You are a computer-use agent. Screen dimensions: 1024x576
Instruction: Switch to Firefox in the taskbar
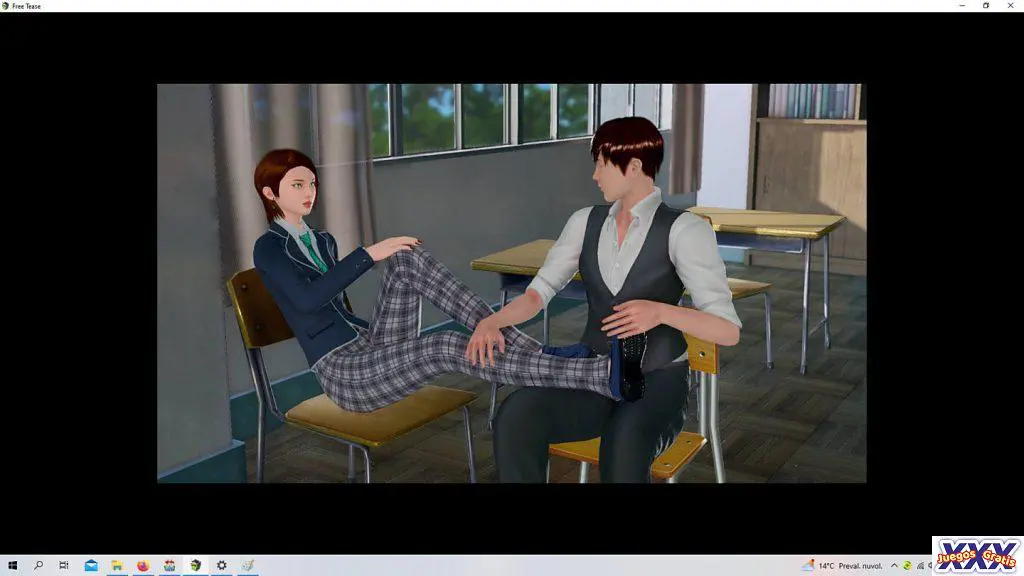click(x=143, y=566)
